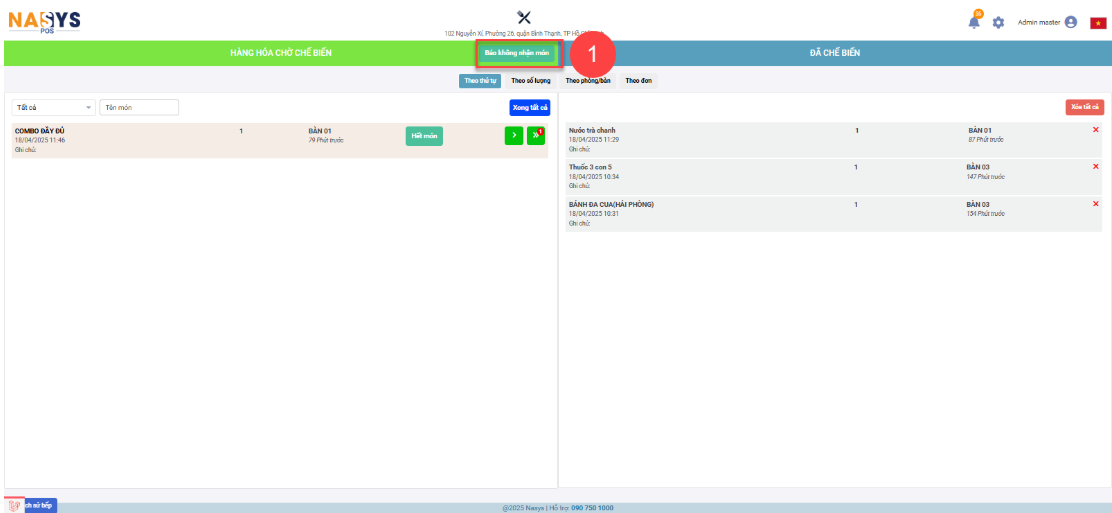Open the settings gear icon
Image resolution: width=1112 pixels, height=513 pixels.
998,22
